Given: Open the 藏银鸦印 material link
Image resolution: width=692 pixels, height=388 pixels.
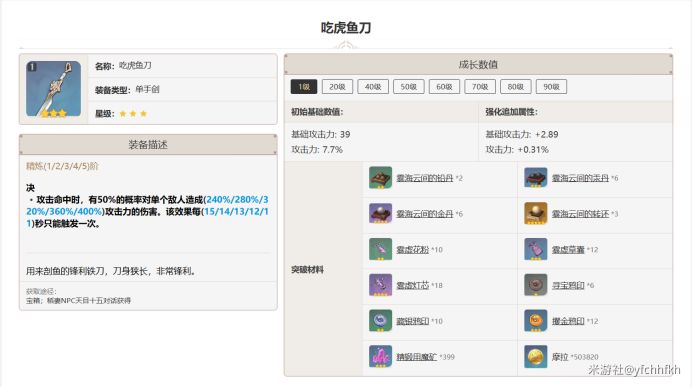Looking at the screenshot, I should (x=413, y=321).
